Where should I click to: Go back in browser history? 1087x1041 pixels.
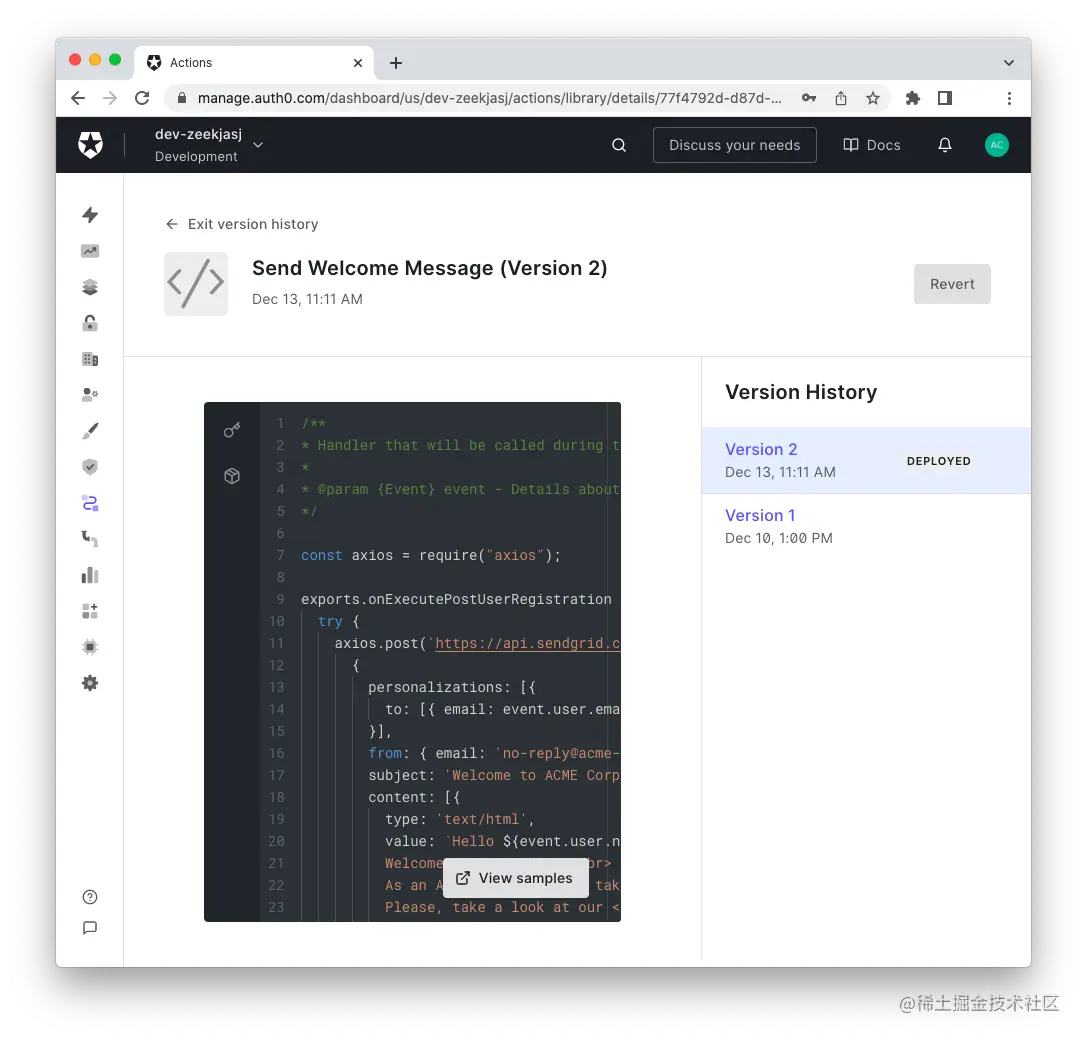click(78, 98)
